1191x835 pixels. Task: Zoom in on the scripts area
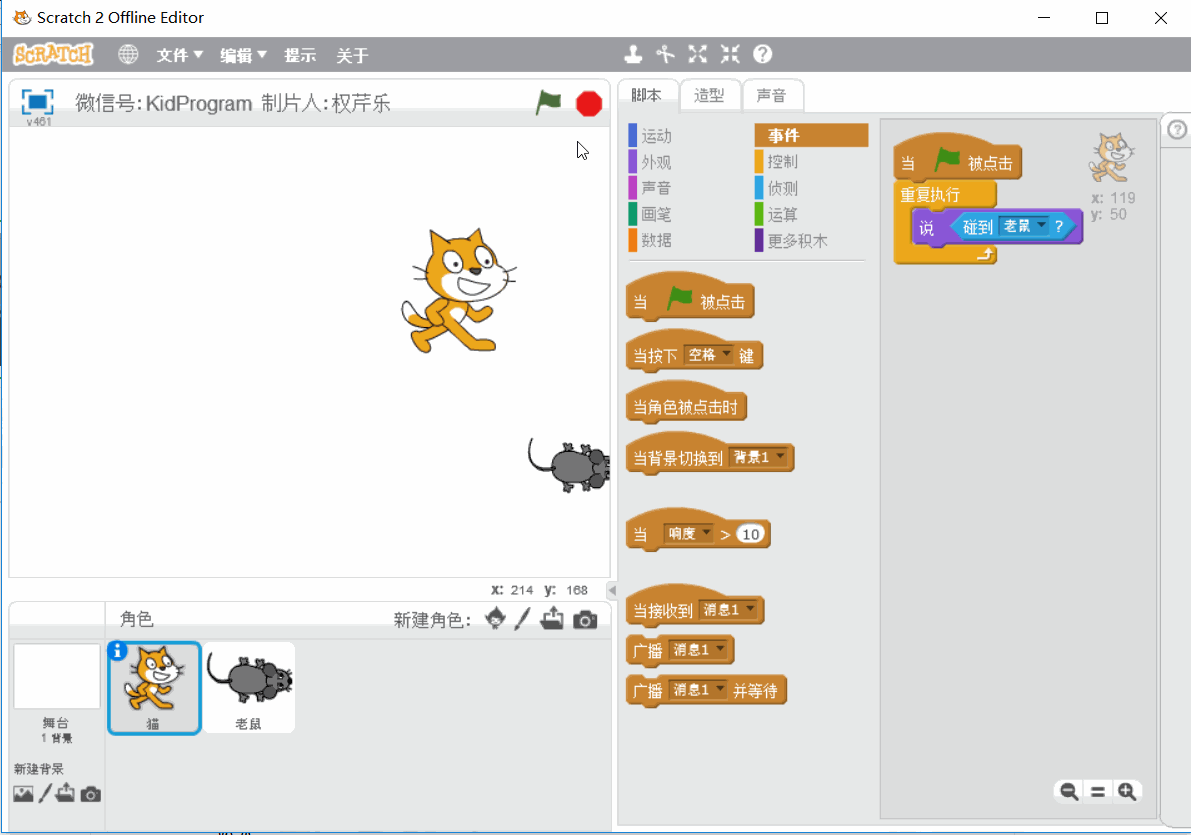point(1127,791)
